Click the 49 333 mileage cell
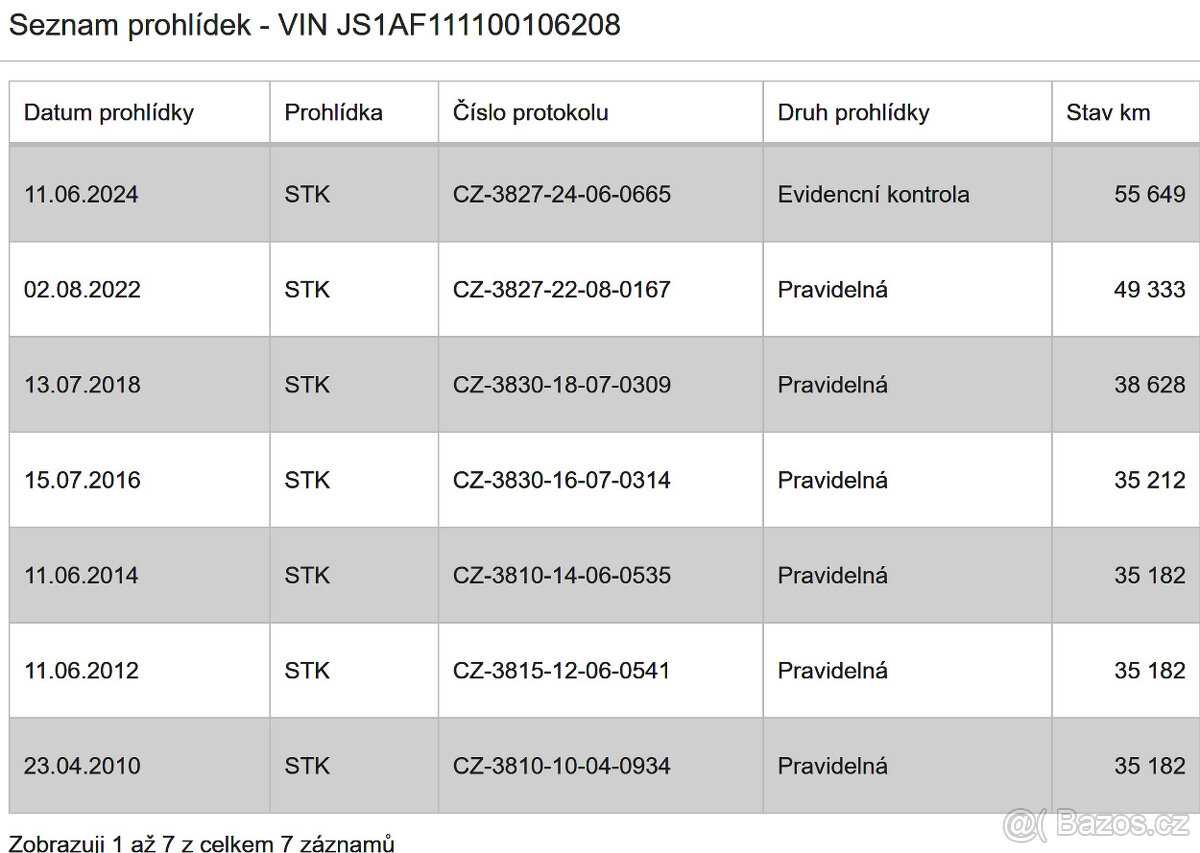This screenshot has height=853, width=1200. (1149, 290)
